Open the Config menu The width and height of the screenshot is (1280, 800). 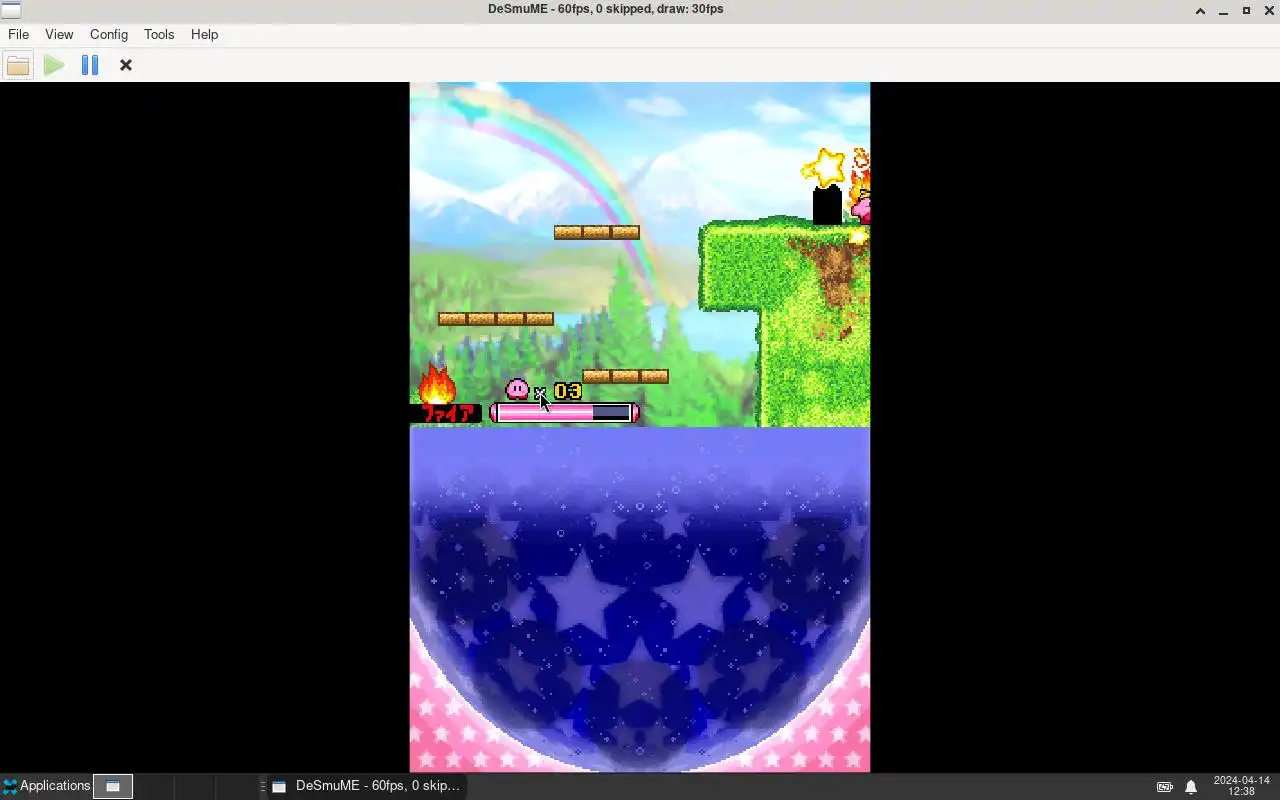pyautogui.click(x=109, y=34)
